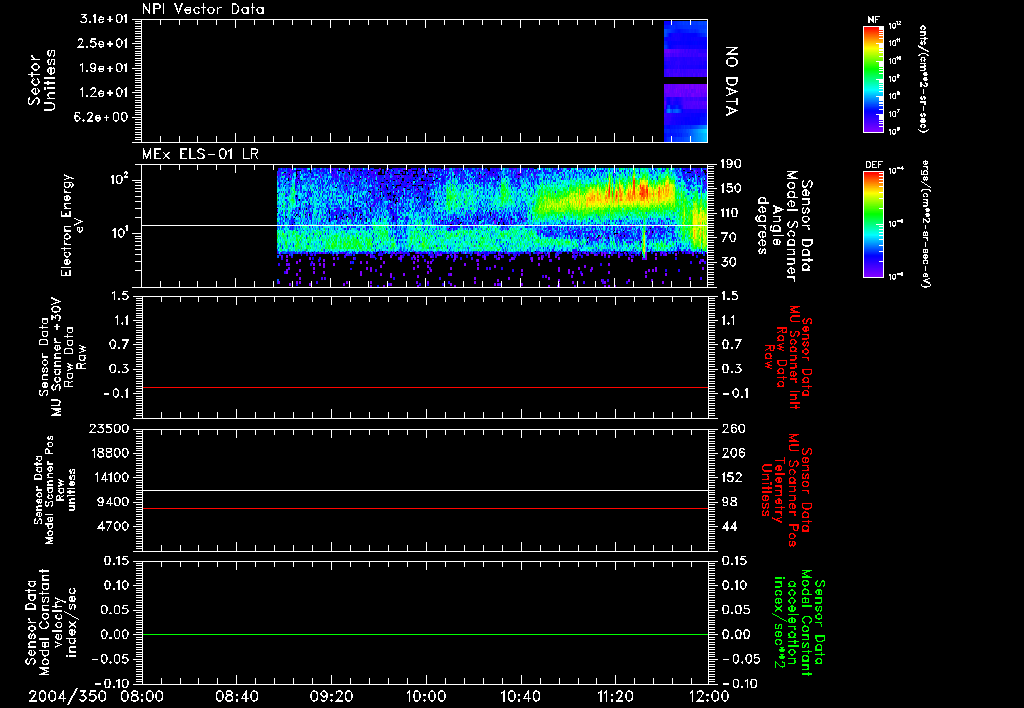Click the green line in the velocity panel

click(x=424, y=634)
